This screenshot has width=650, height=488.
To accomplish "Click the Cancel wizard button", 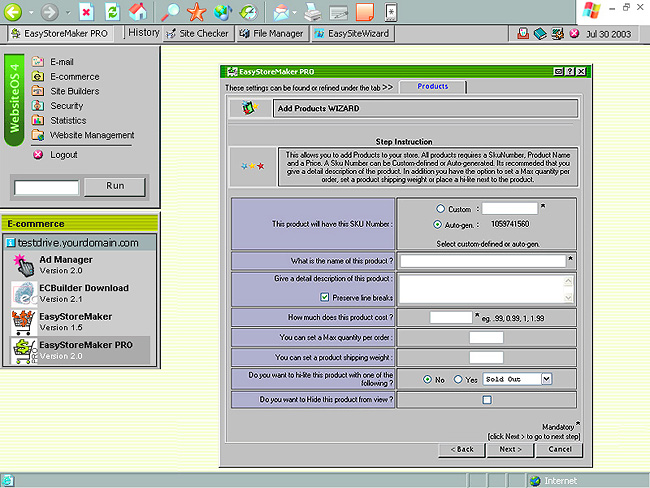I will click(x=560, y=450).
